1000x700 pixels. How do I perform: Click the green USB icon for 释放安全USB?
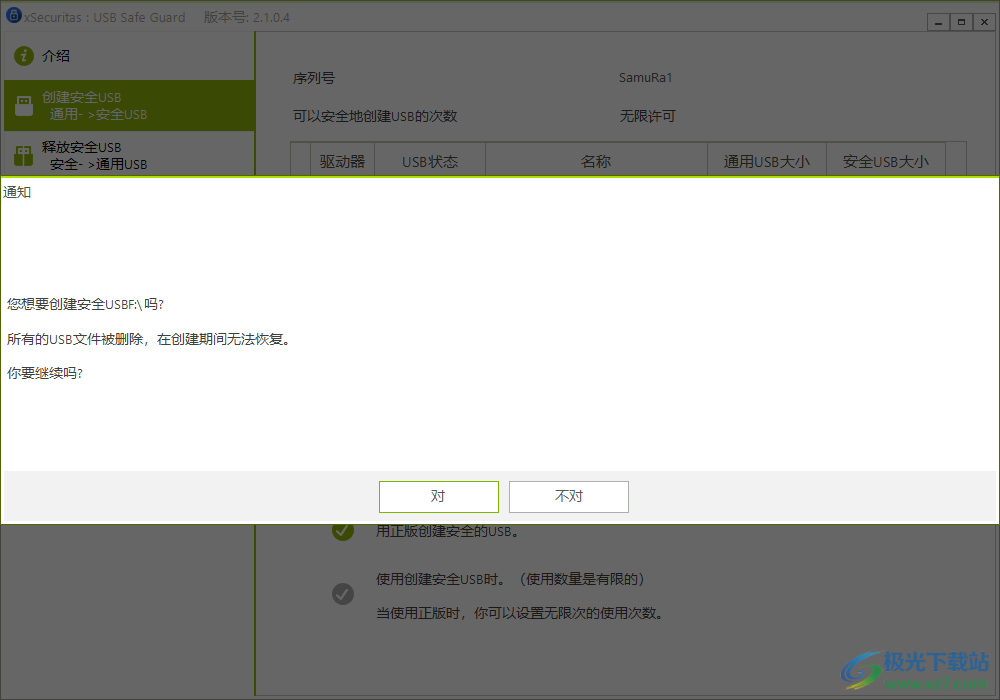24,155
